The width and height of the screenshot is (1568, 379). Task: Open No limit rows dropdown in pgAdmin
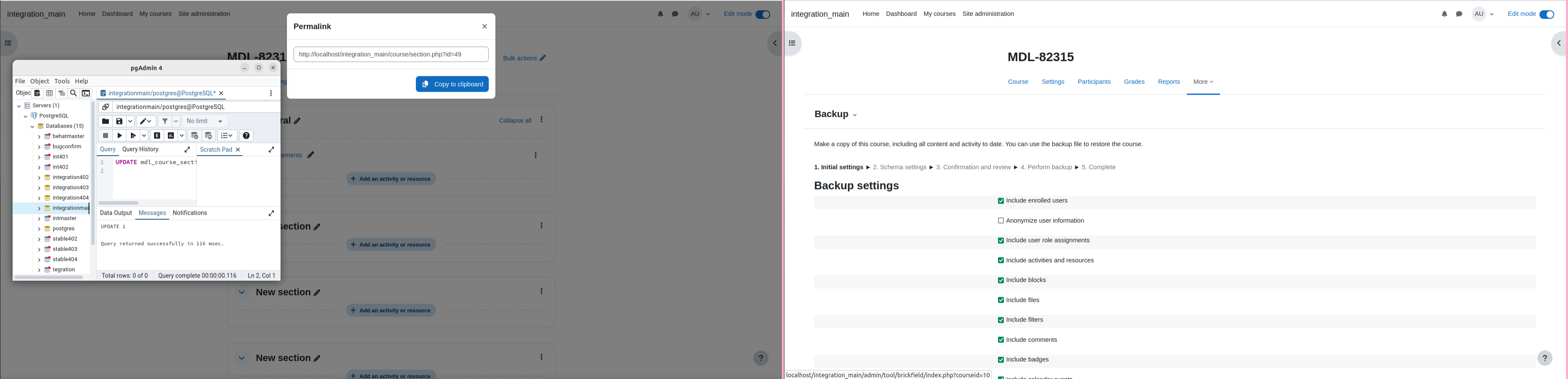pos(205,121)
